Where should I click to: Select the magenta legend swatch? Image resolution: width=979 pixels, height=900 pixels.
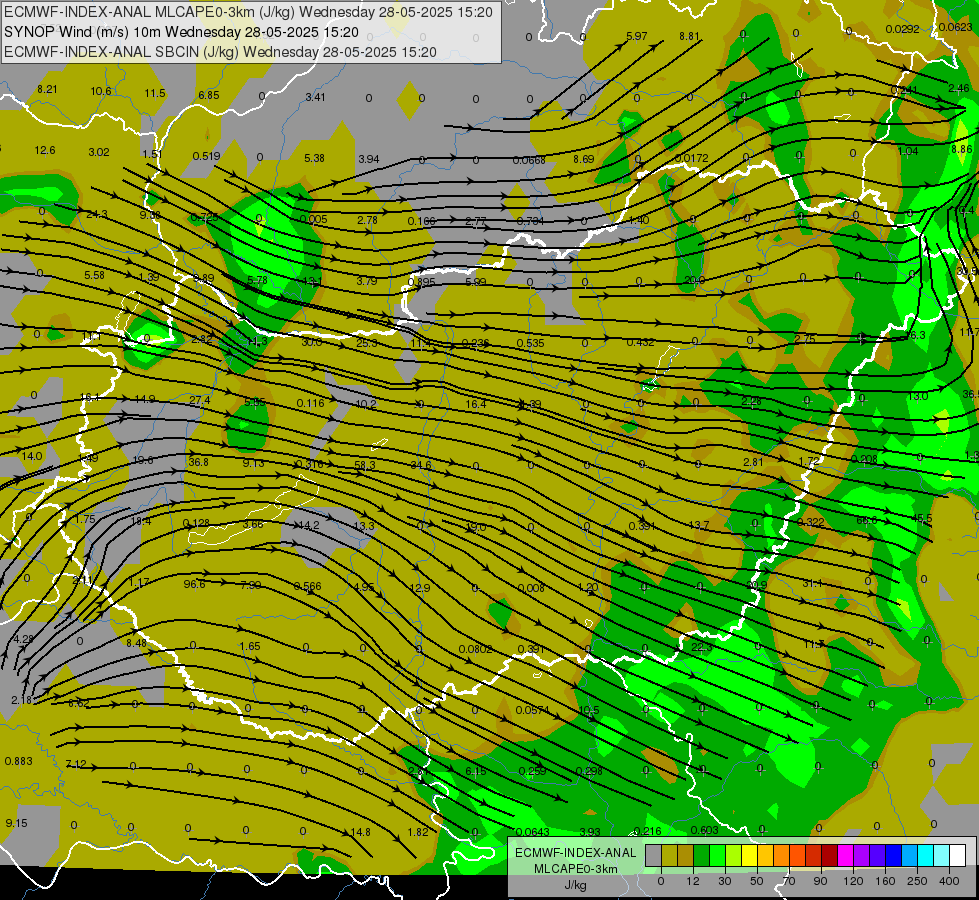(845, 855)
